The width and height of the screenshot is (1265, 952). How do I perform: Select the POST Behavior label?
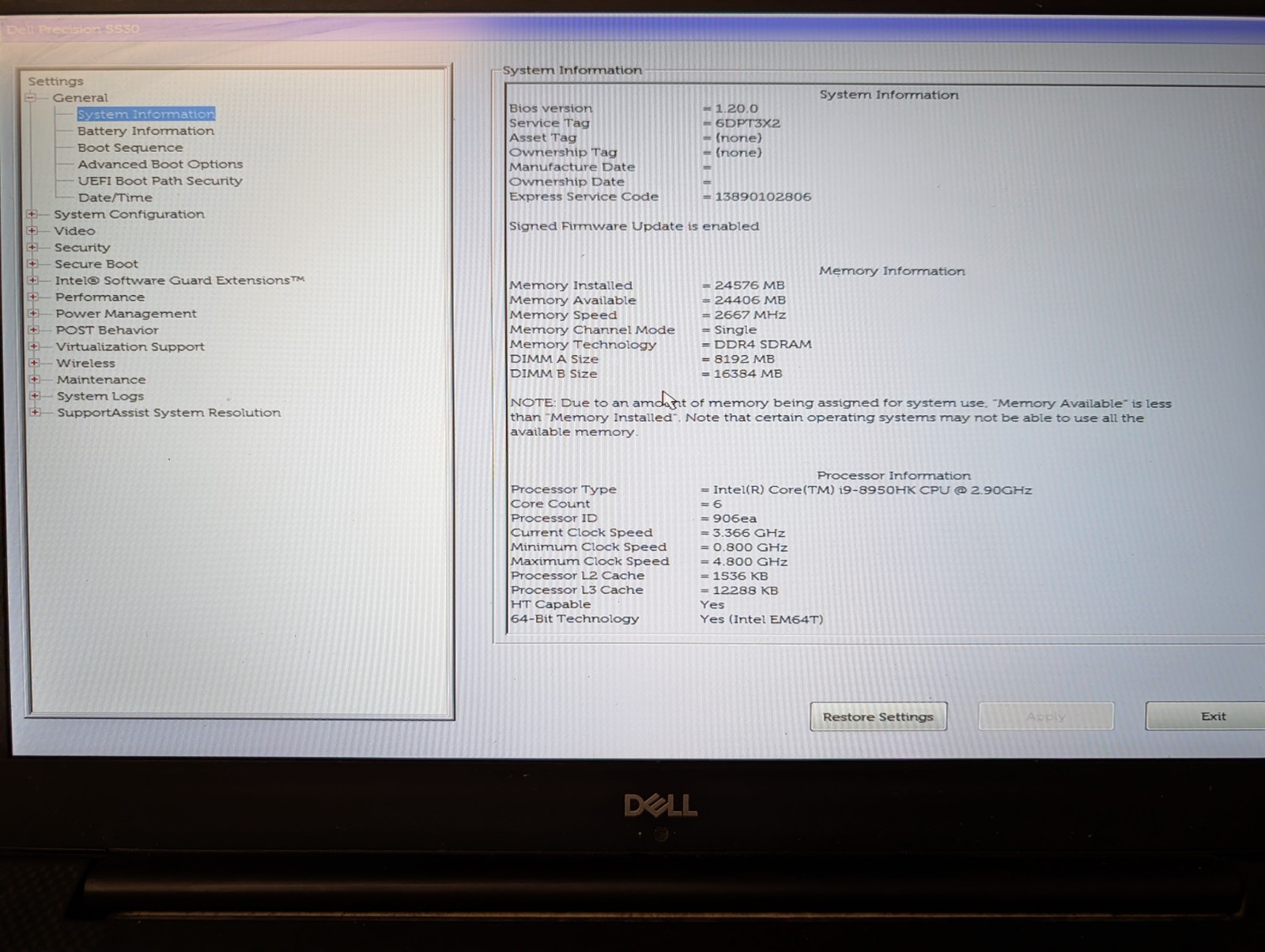[x=107, y=331]
